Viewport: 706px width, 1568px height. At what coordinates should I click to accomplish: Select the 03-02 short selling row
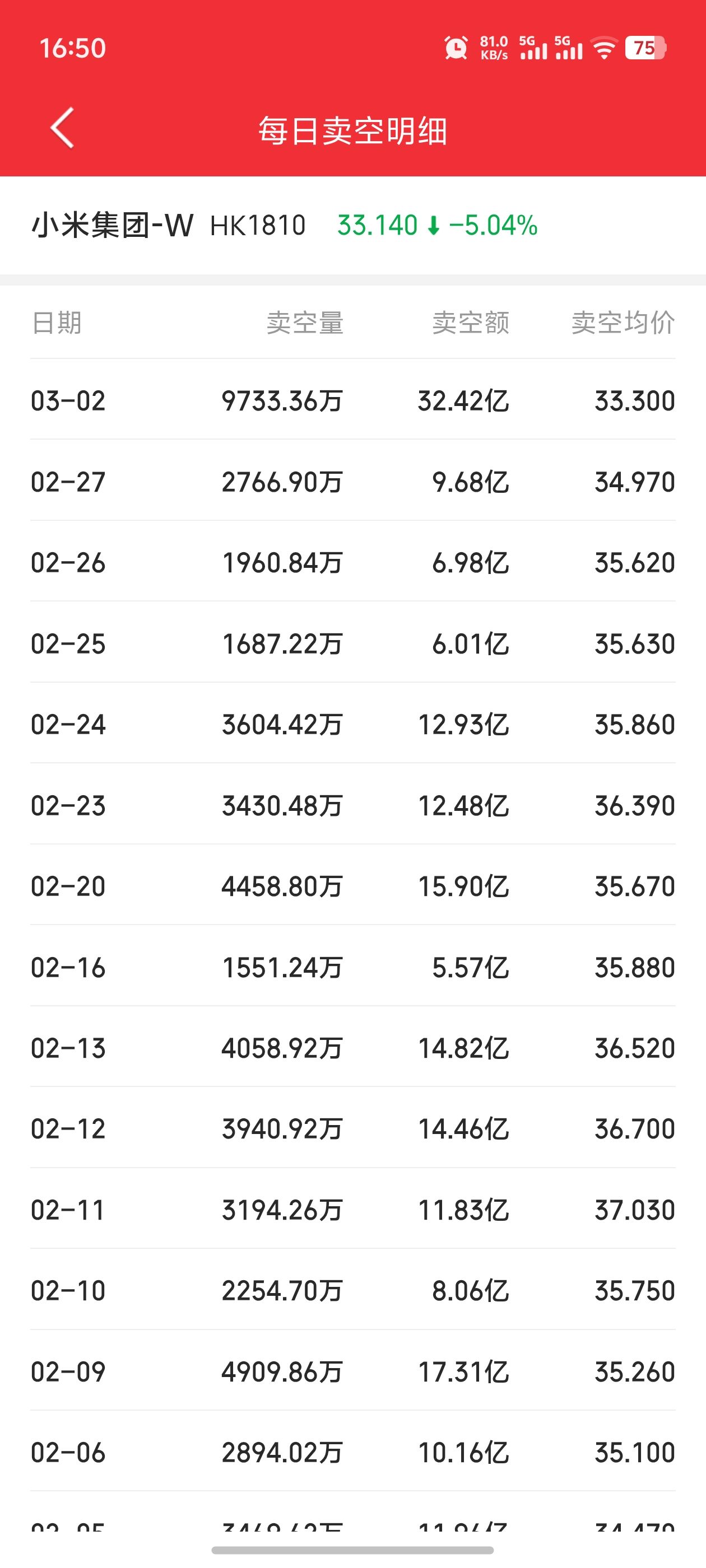point(352,400)
